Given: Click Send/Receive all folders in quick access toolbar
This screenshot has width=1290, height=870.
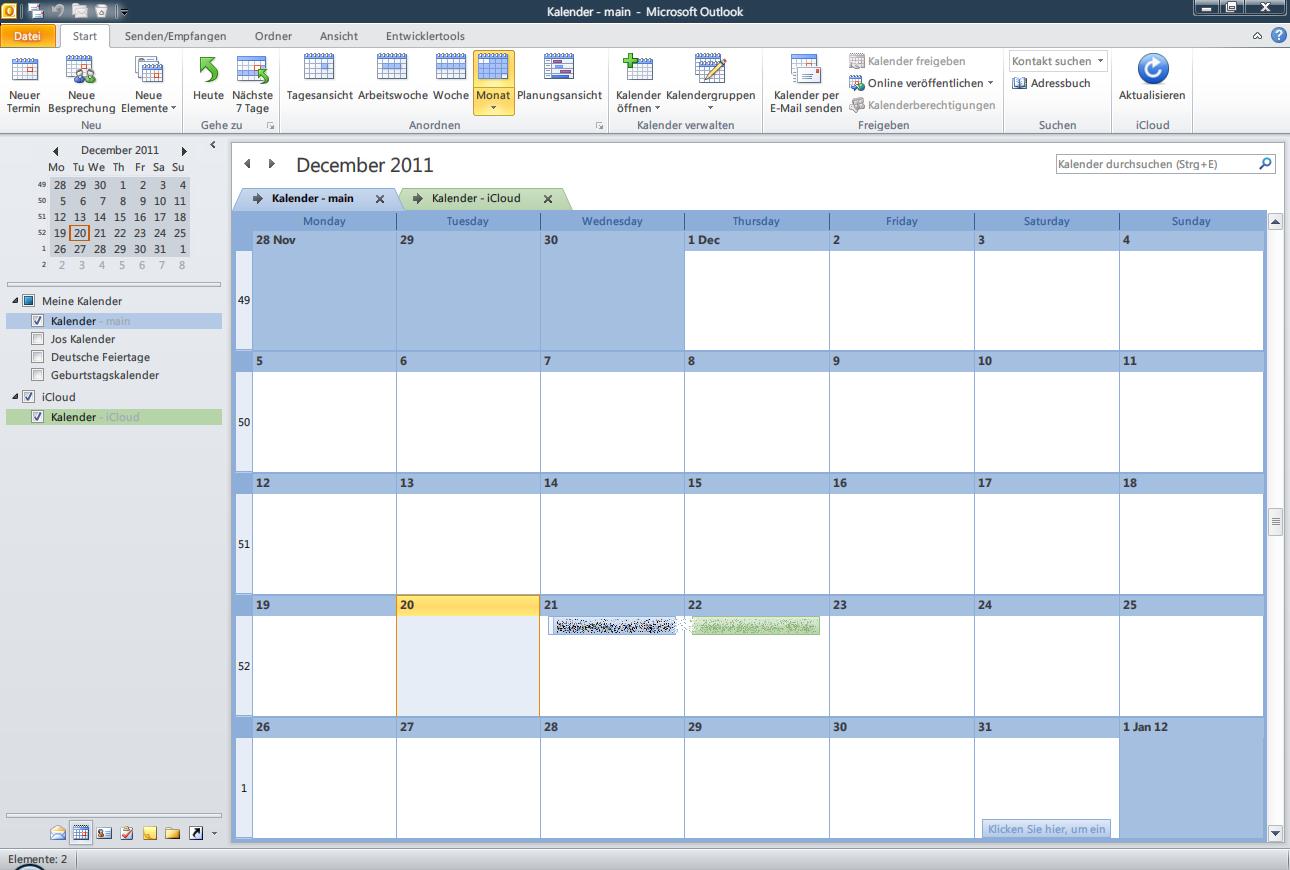Looking at the screenshot, I should pos(35,11).
